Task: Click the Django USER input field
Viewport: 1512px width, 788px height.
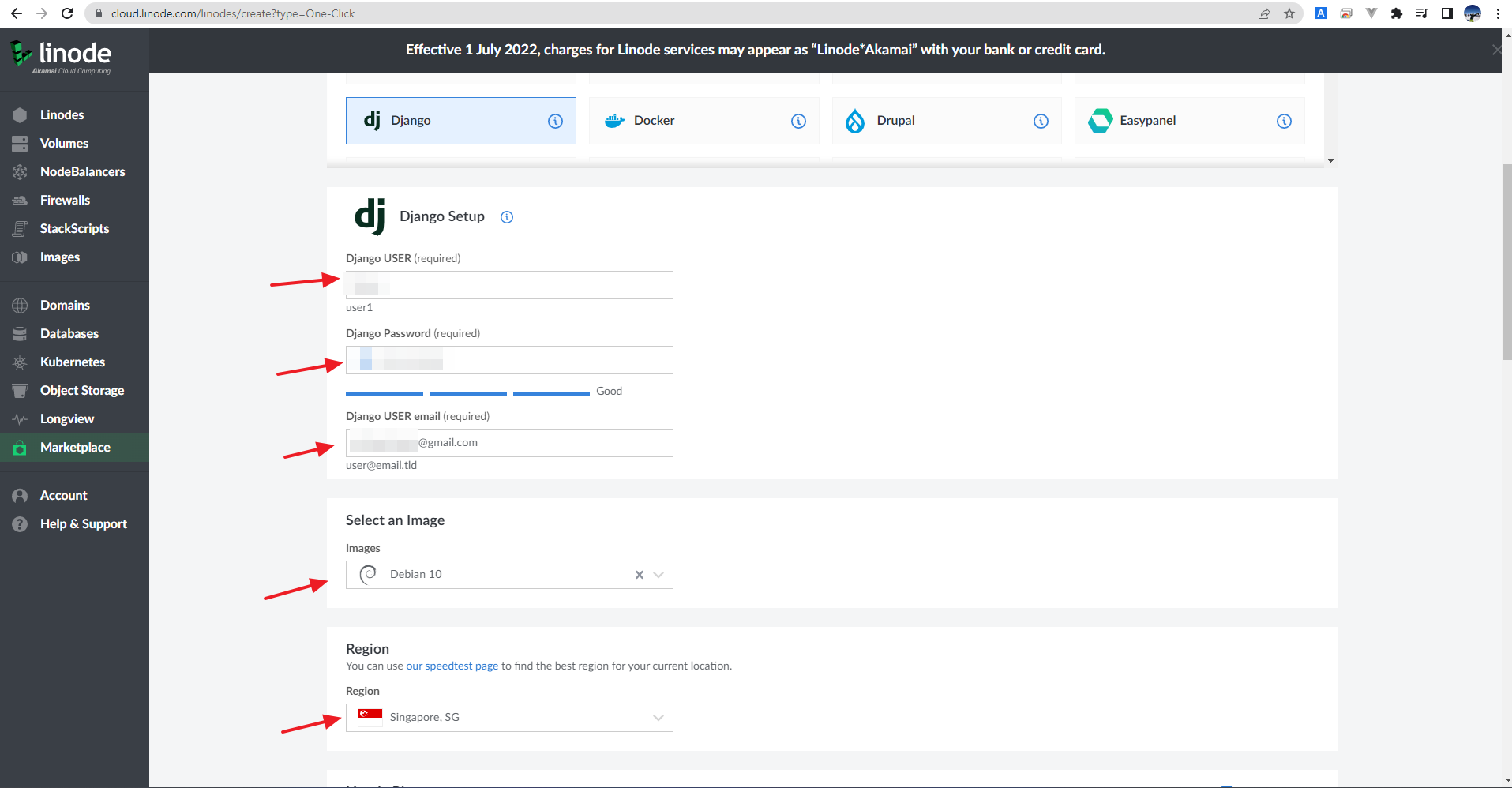Action: point(509,285)
